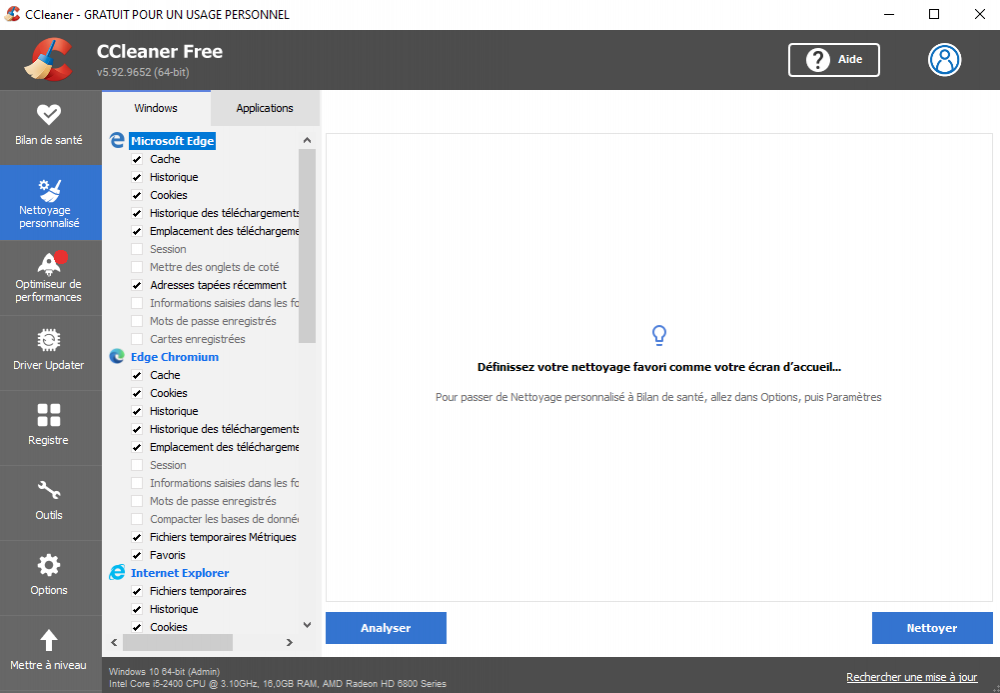Click the CCleaner title bar icon
1000x693 pixels.
tap(12, 14)
